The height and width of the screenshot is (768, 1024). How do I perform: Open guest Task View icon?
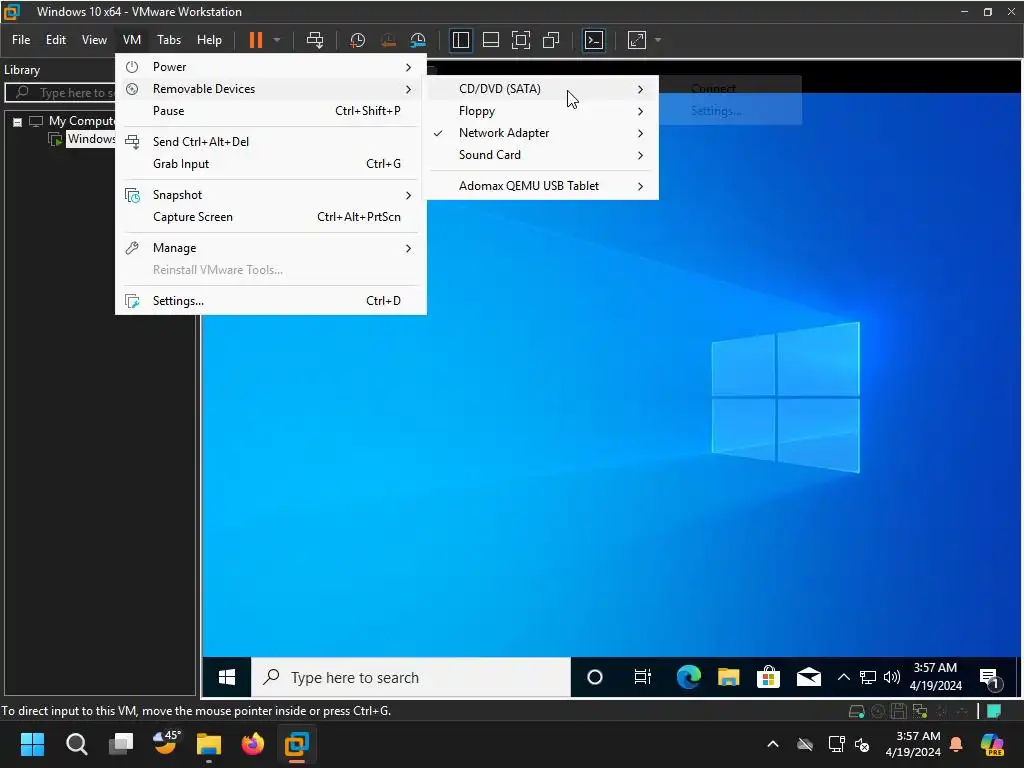click(643, 677)
